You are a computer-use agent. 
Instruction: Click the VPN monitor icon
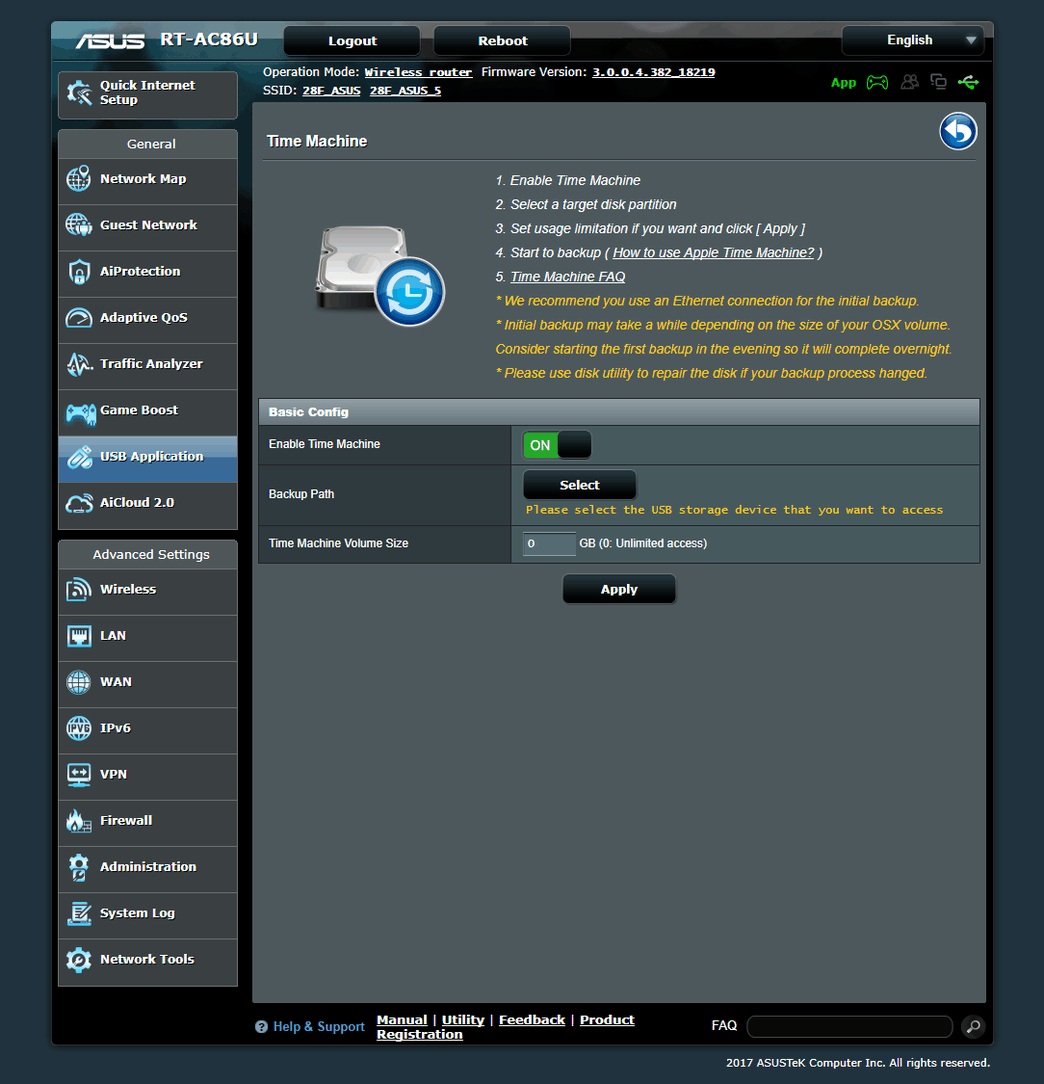coord(79,774)
